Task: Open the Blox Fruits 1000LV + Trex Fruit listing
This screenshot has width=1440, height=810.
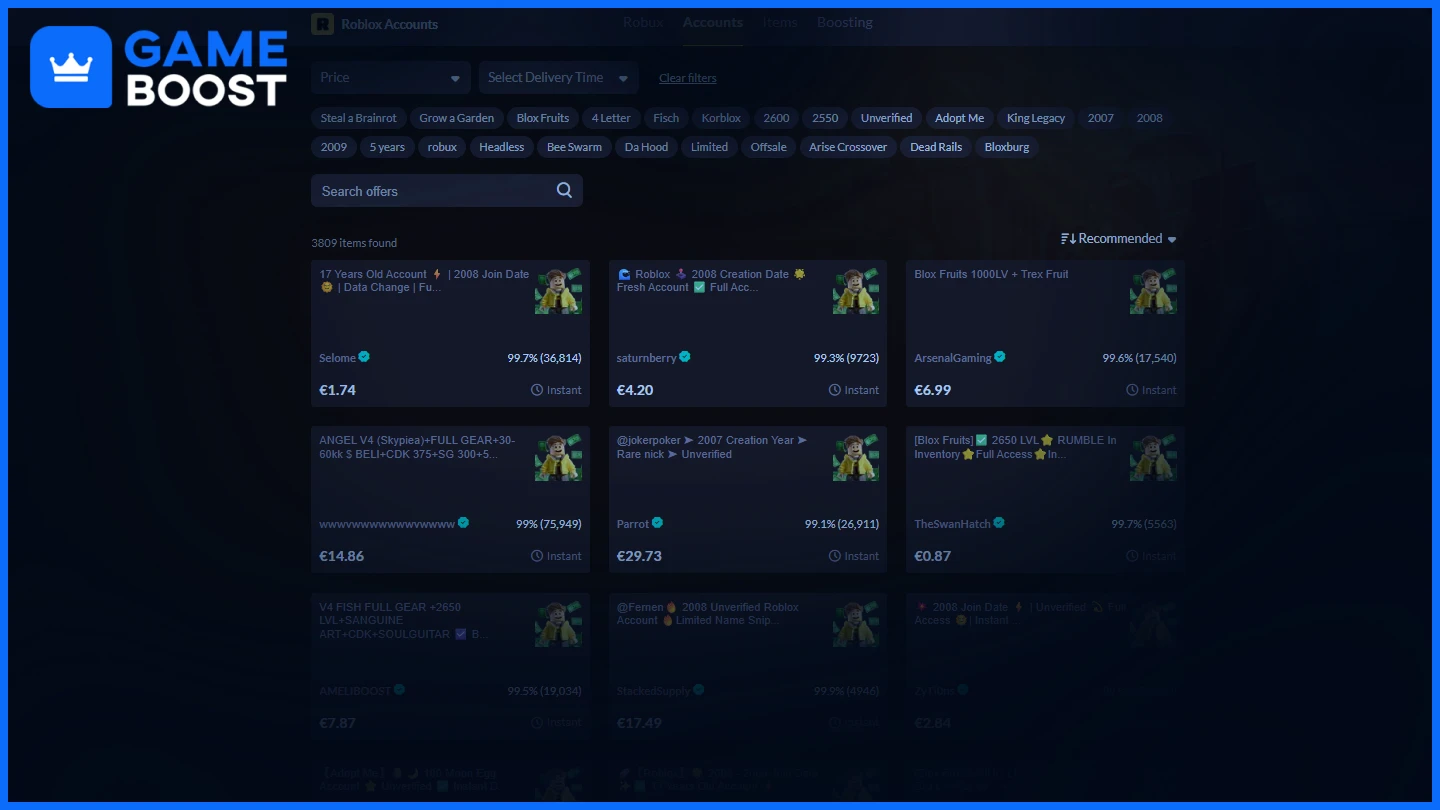Action: pyautogui.click(x=991, y=274)
